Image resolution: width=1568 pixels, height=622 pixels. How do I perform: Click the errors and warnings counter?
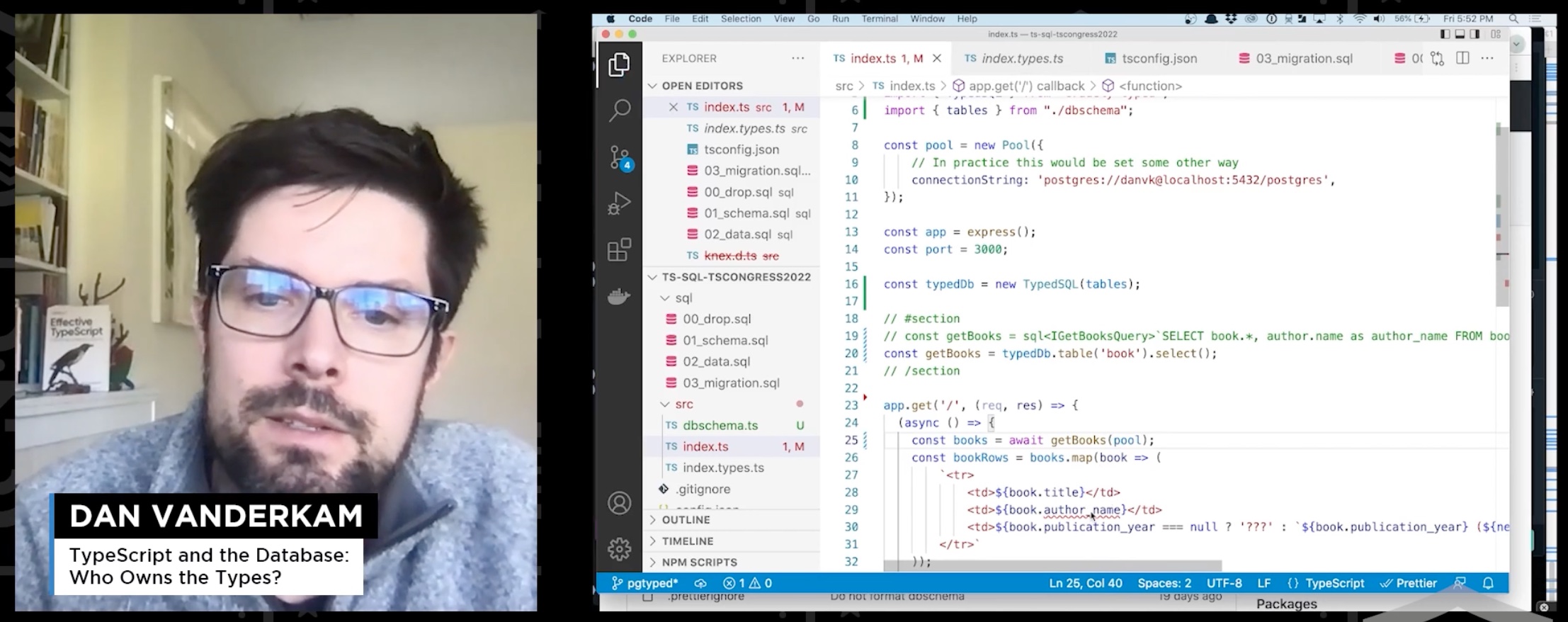point(747,583)
